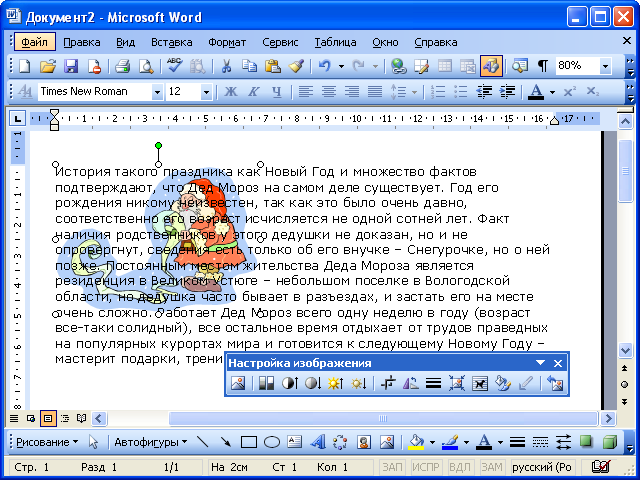This screenshot has height=480, width=640.
Task: Rotate picture left 90 degrees
Action: (x=410, y=384)
